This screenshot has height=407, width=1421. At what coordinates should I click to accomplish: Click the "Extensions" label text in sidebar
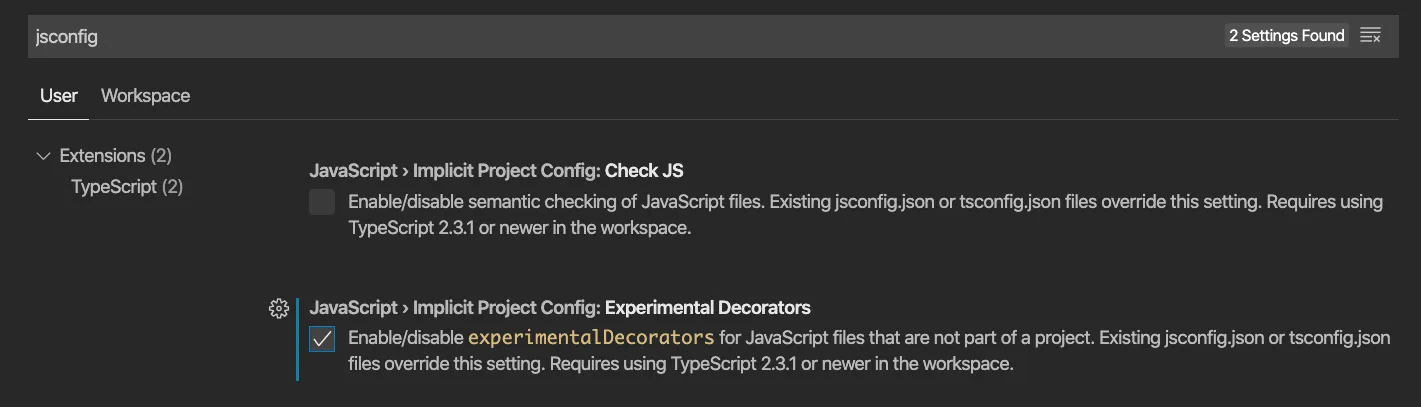(x=102, y=156)
